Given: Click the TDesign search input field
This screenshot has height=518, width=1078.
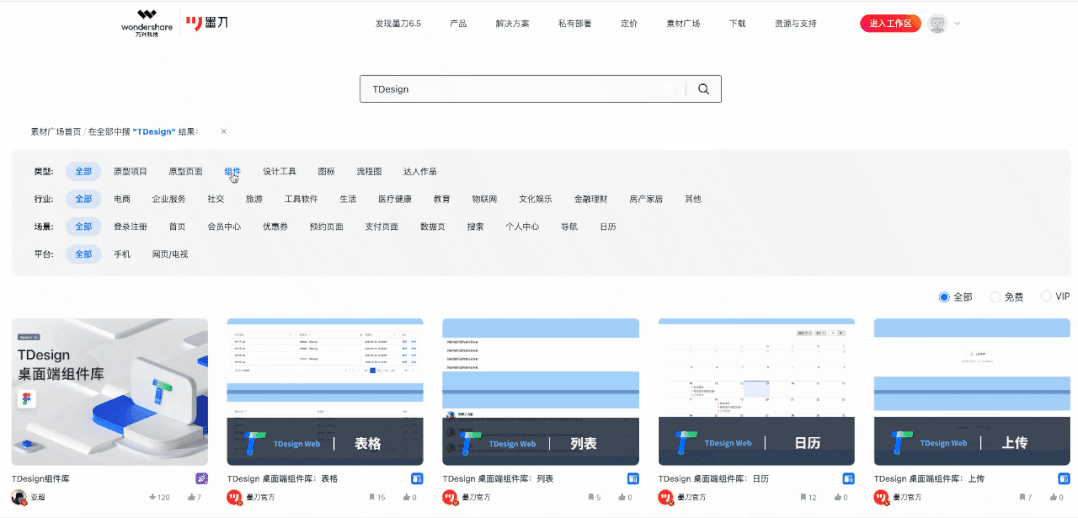Looking at the screenshot, I should (x=522, y=89).
